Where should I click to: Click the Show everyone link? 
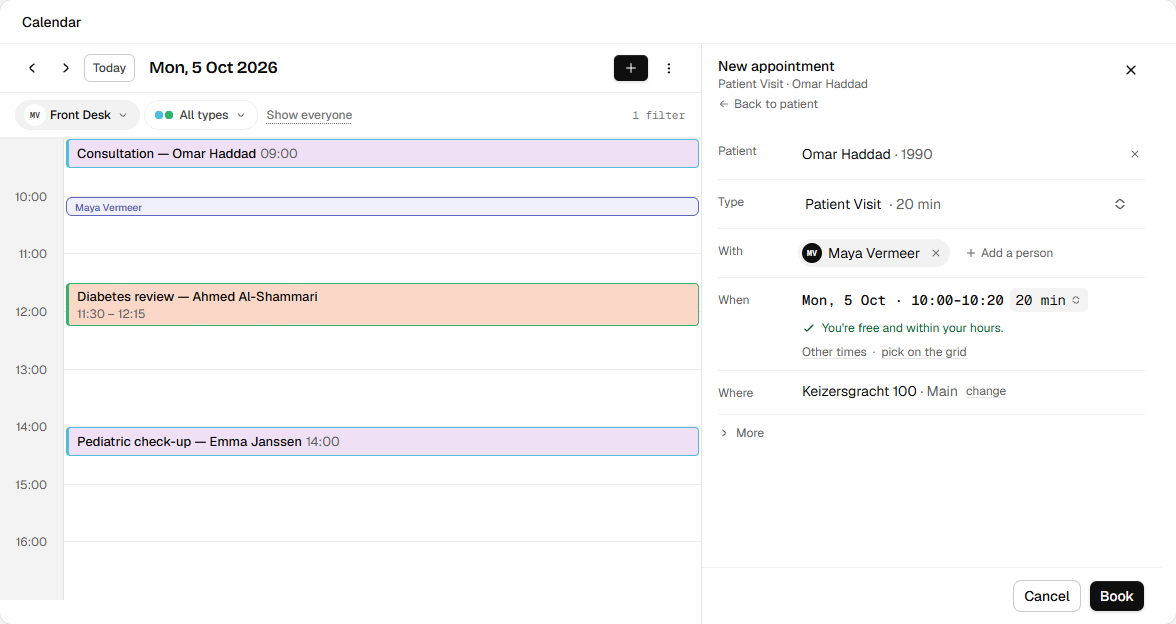309,116
